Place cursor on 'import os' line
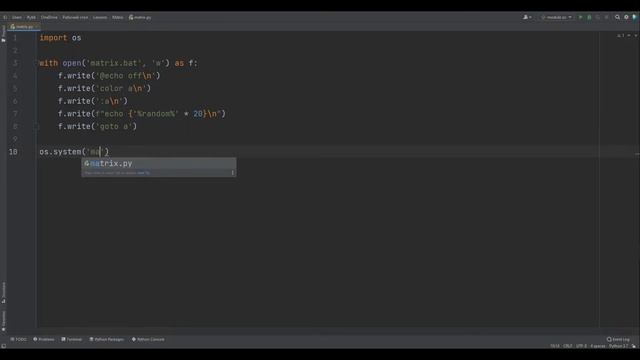The width and height of the screenshot is (640, 360). coord(60,38)
